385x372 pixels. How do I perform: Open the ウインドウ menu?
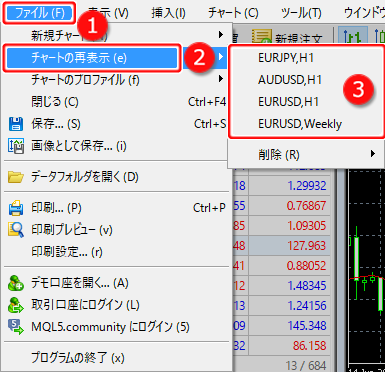(x=364, y=13)
